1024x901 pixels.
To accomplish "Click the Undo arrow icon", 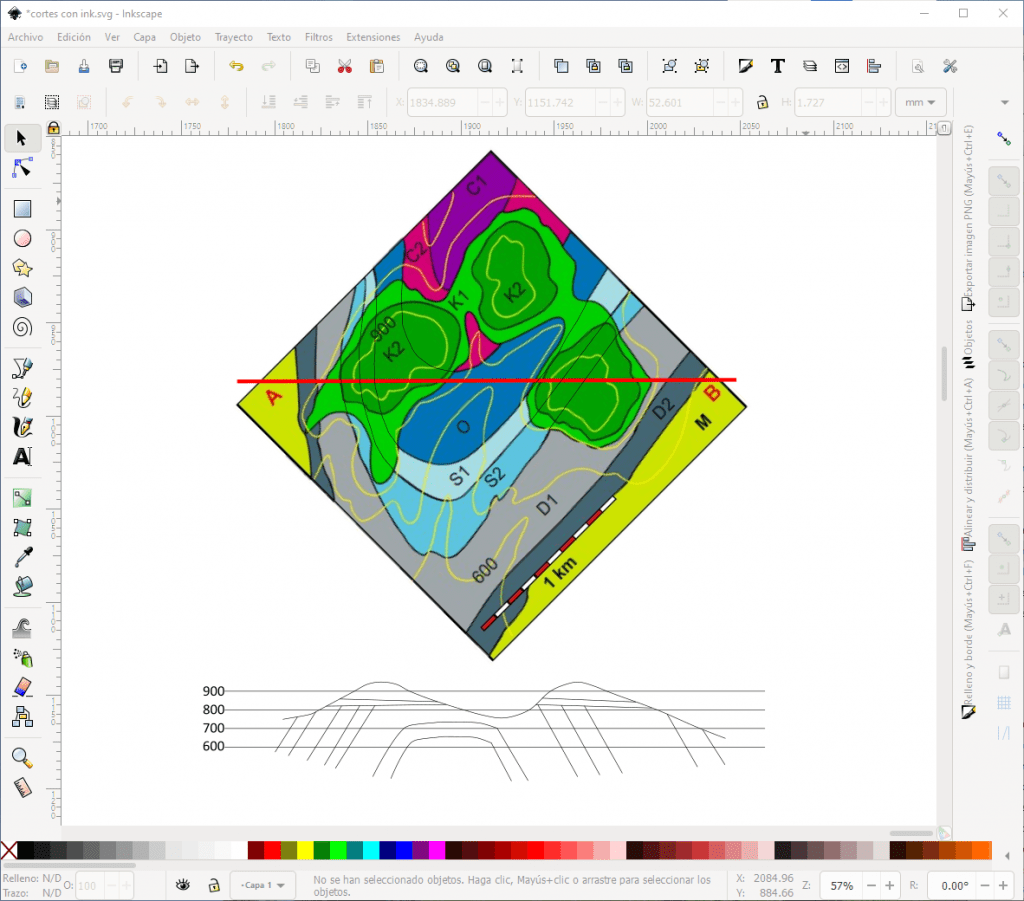I will pyautogui.click(x=236, y=66).
